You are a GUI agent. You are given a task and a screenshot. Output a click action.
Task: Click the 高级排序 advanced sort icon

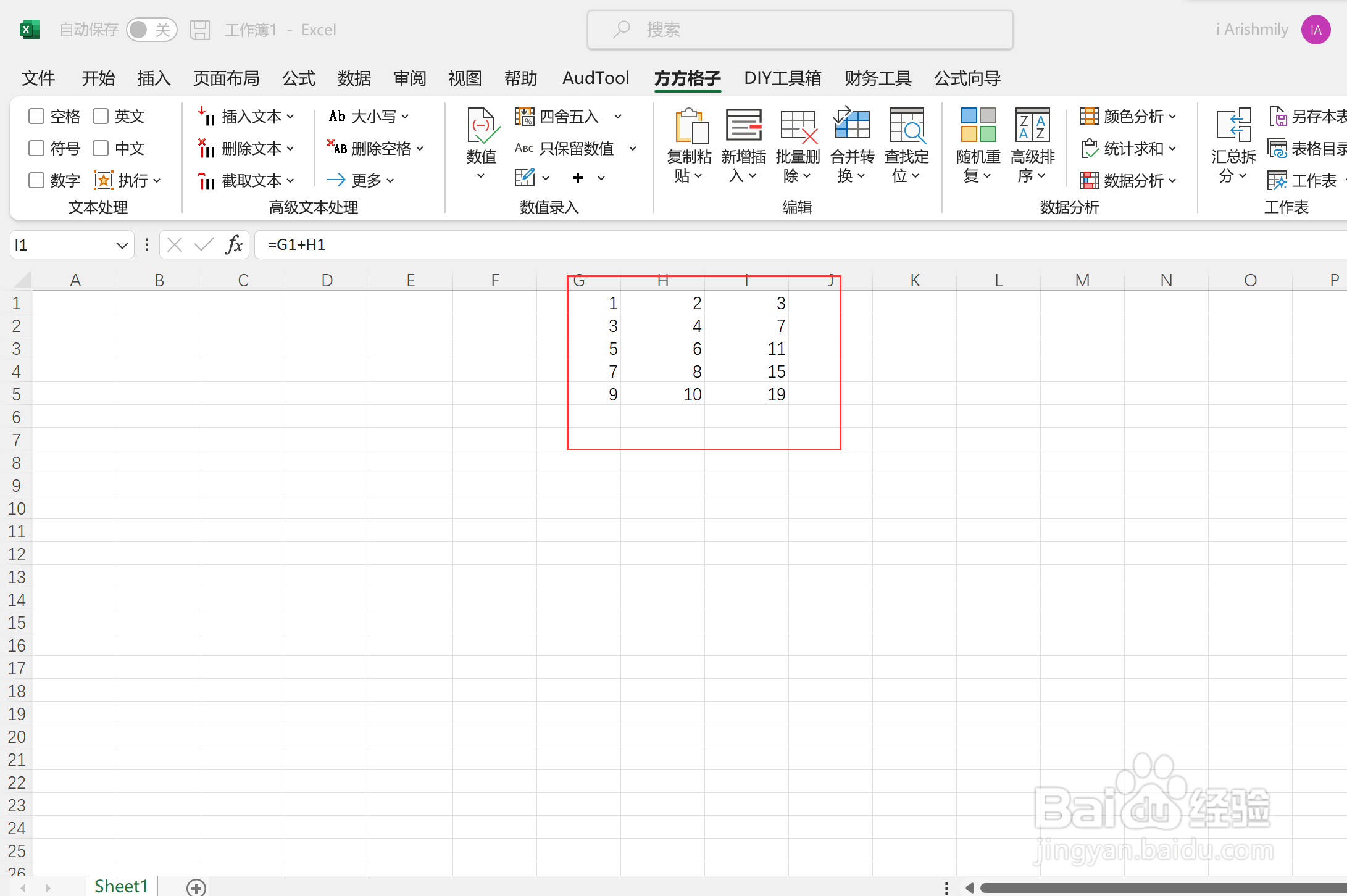point(1032,125)
